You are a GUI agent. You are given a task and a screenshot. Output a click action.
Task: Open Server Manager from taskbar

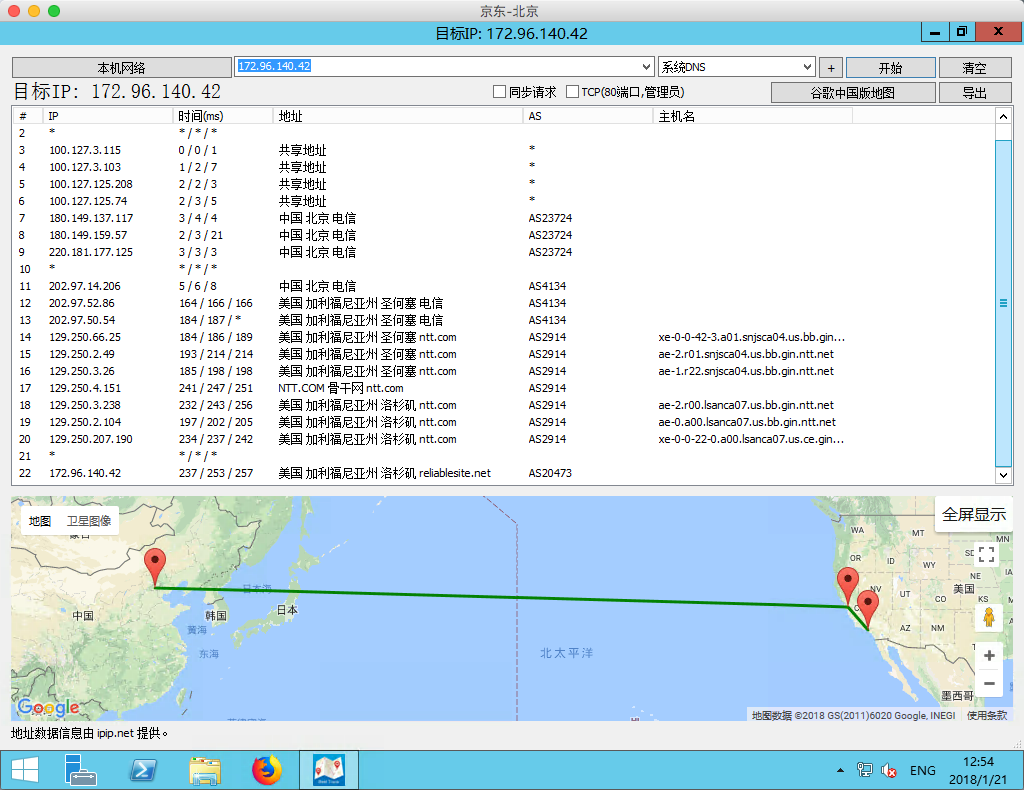[80, 770]
